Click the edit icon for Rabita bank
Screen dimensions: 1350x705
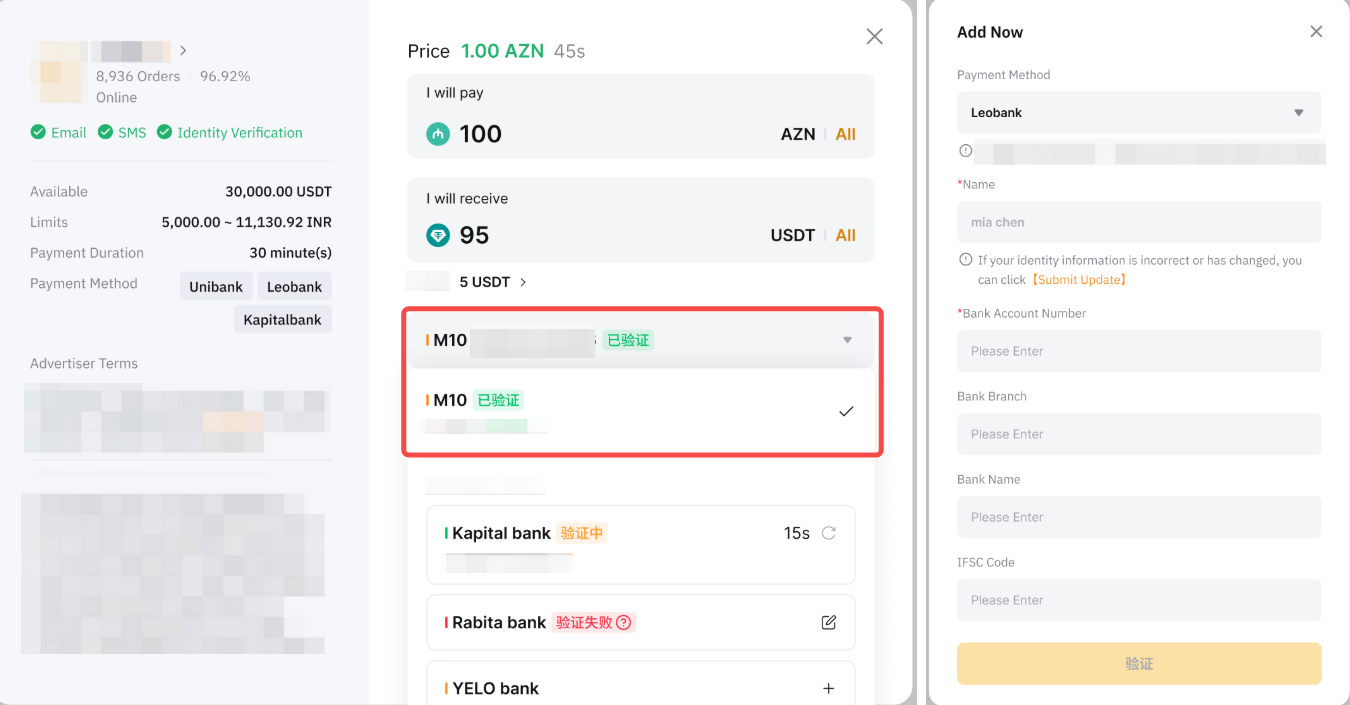[x=828, y=622]
